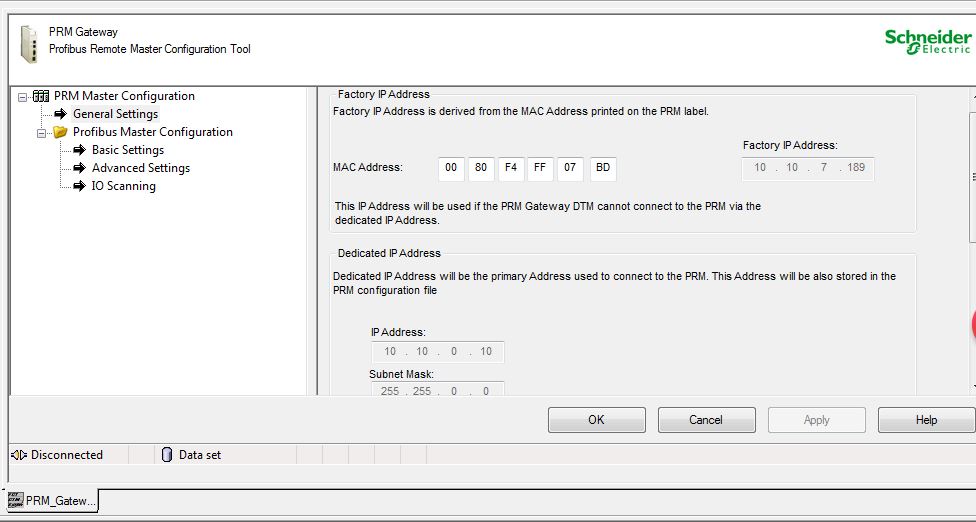This screenshot has height=522, width=976.
Task: Click the Help button
Action: pyautogui.click(x=926, y=420)
